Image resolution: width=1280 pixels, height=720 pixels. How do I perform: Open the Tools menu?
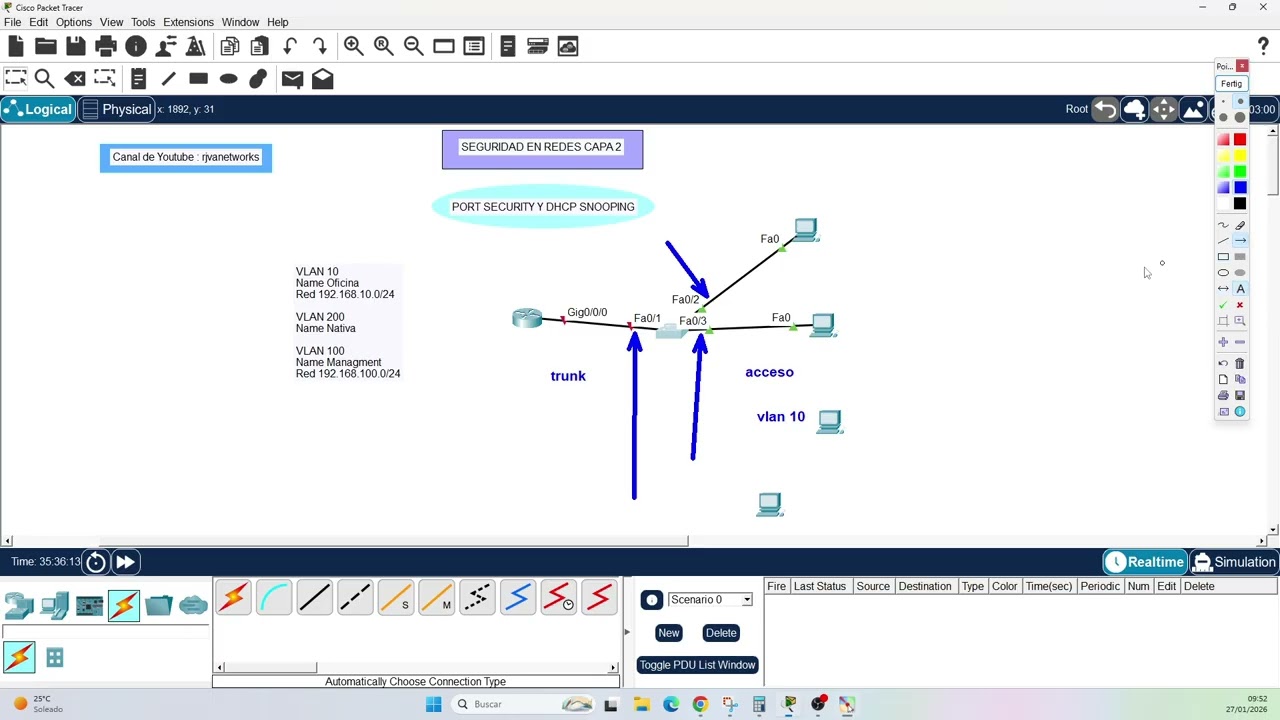coord(143,22)
